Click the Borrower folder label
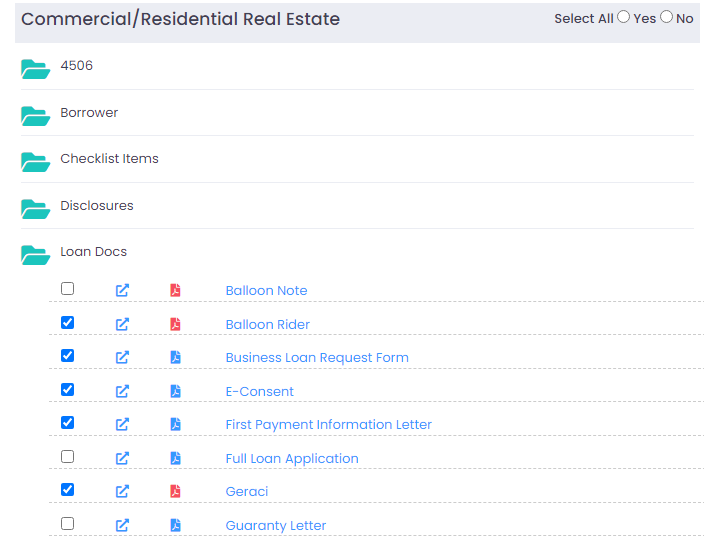Viewport: 704px width, 541px height. pos(89,112)
